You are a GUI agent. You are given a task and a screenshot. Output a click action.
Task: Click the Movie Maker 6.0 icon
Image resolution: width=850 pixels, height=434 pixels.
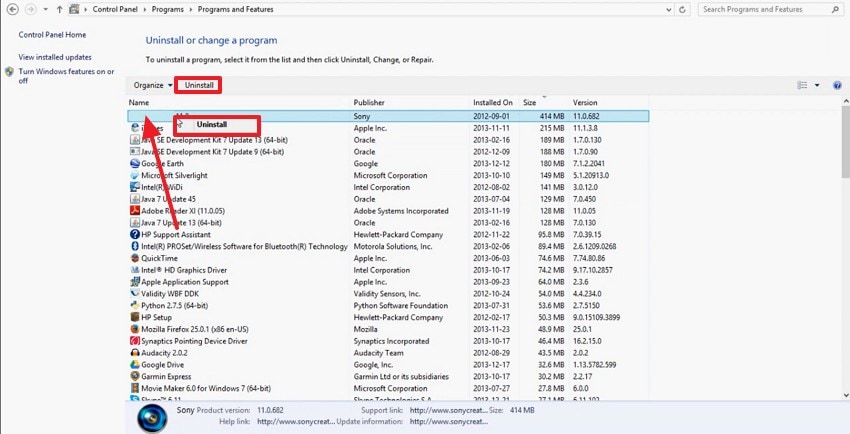point(134,388)
